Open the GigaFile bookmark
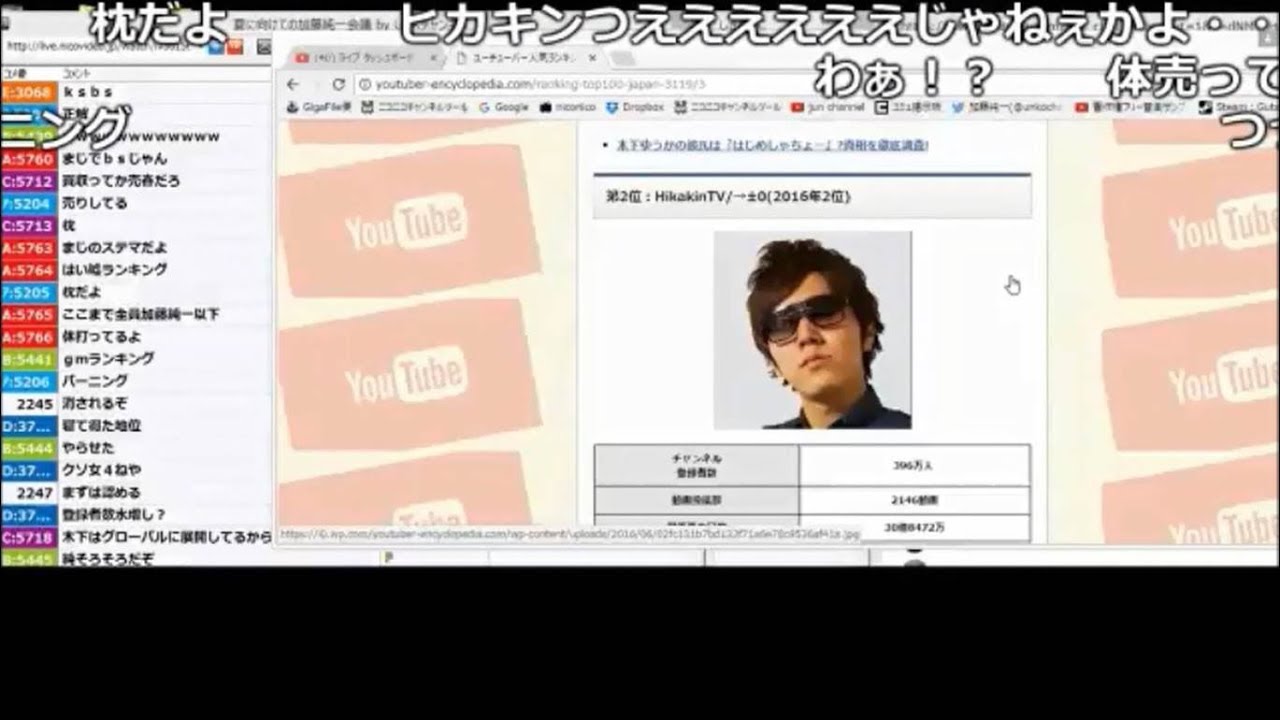 320,107
